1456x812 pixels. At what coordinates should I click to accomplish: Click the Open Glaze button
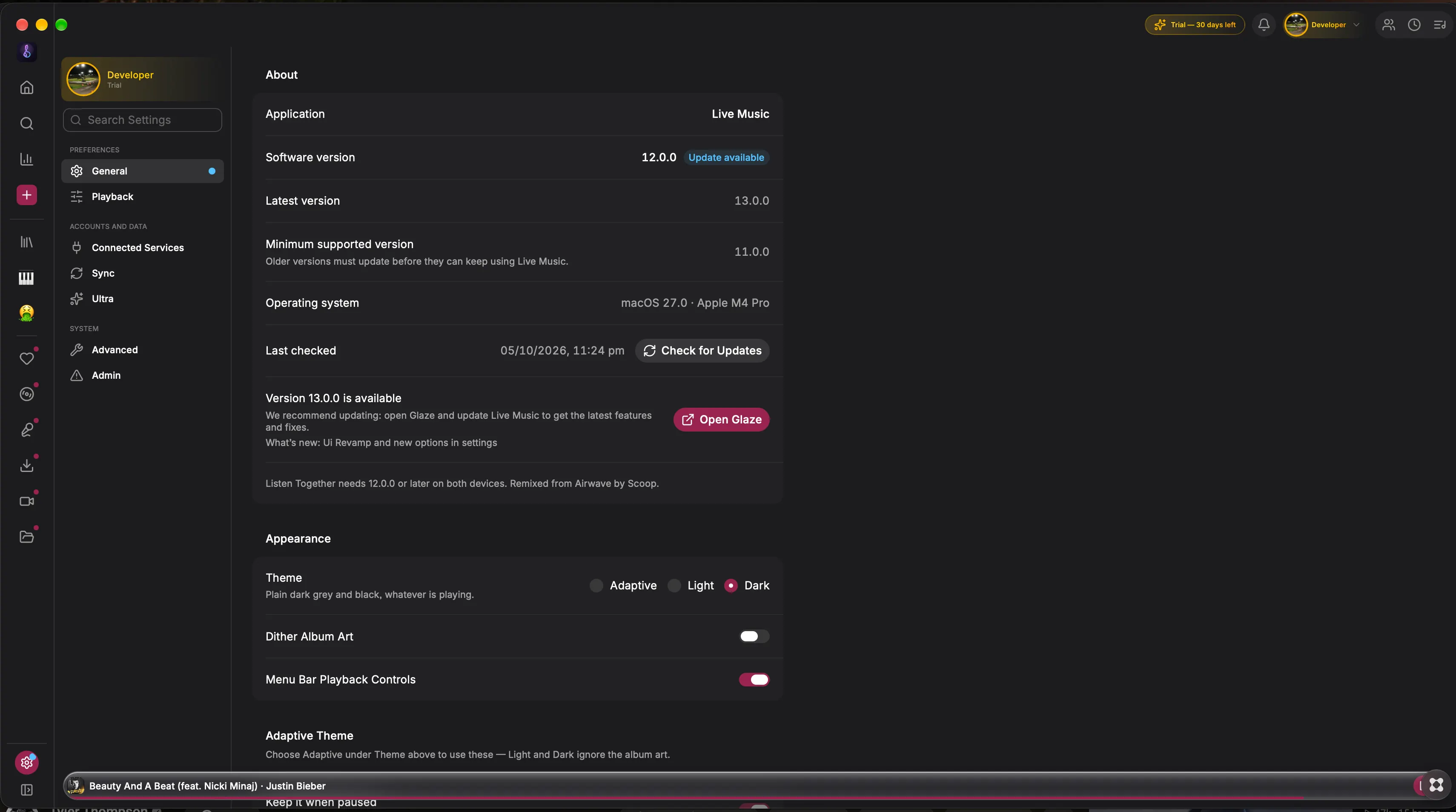[x=721, y=419]
